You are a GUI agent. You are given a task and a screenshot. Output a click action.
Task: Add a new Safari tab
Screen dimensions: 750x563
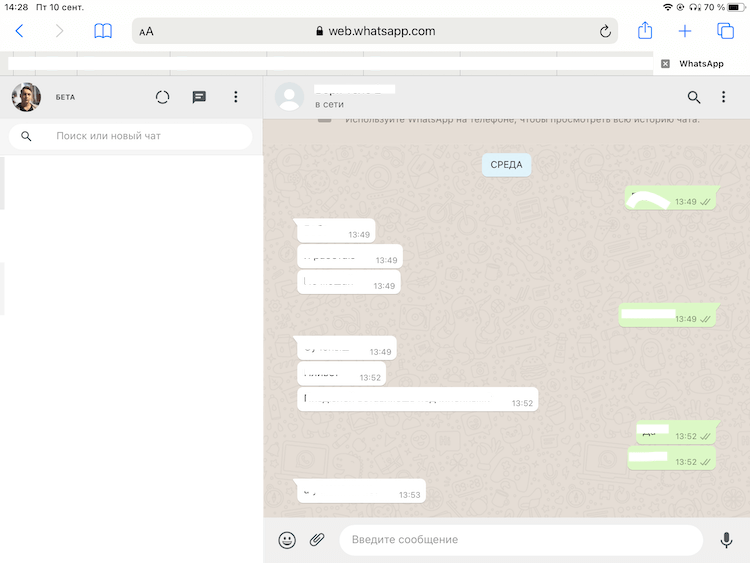[x=685, y=31]
